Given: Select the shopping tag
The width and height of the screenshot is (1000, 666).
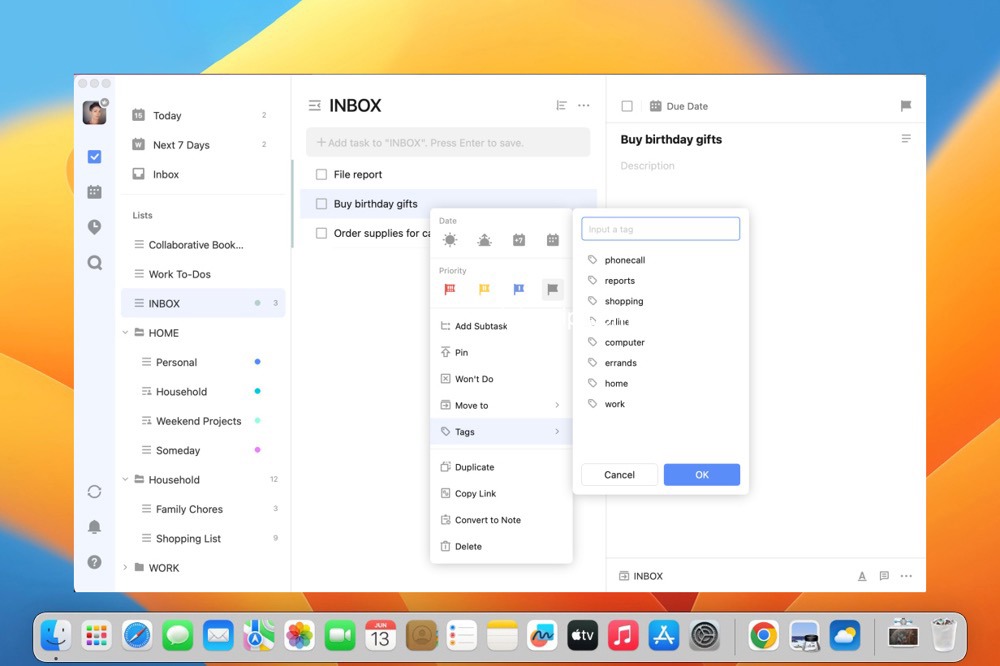Looking at the screenshot, I should 661,301.
